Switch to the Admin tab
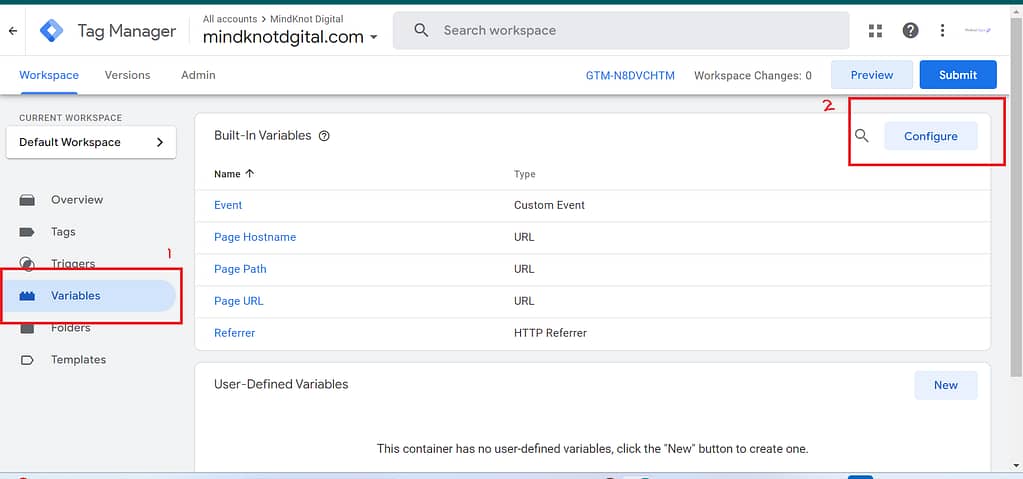The image size is (1023, 479). pos(198,75)
